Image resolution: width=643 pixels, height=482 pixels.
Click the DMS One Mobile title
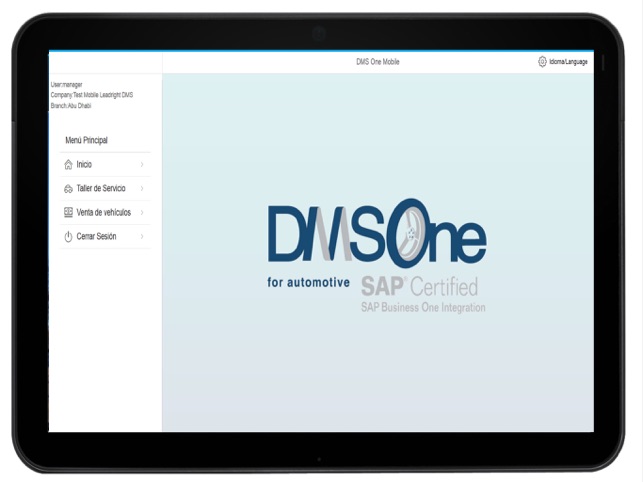tap(378, 62)
